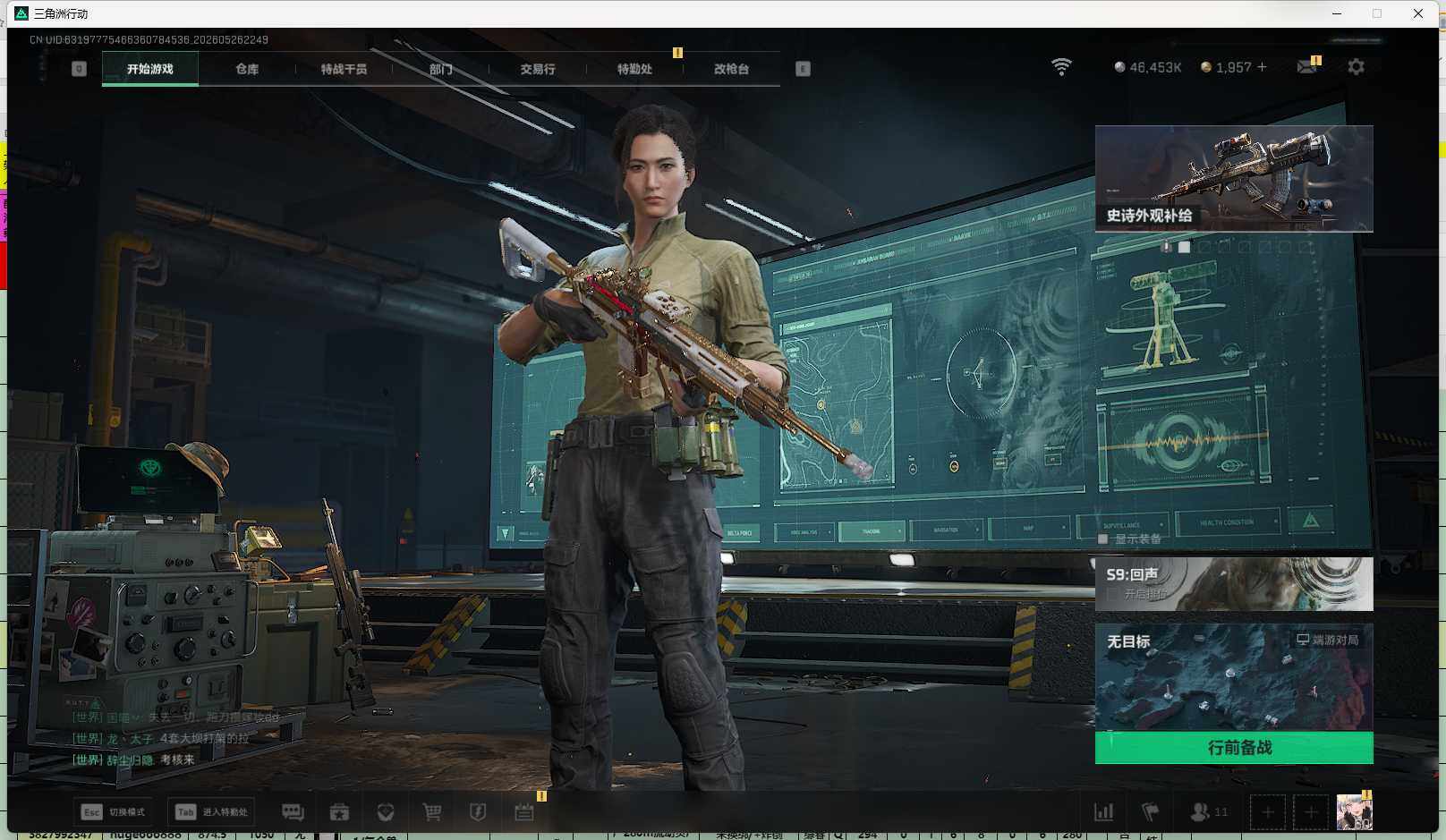Viewport: 1446px width, 840px height.
Task: Open the 无目标 map selection card
Action: (1234, 677)
